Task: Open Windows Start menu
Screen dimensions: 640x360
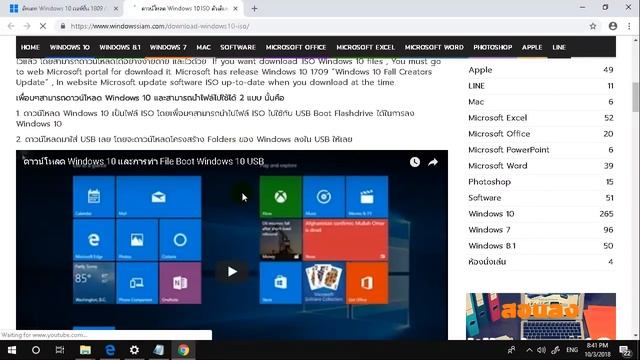Action: click(x=12, y=350)
